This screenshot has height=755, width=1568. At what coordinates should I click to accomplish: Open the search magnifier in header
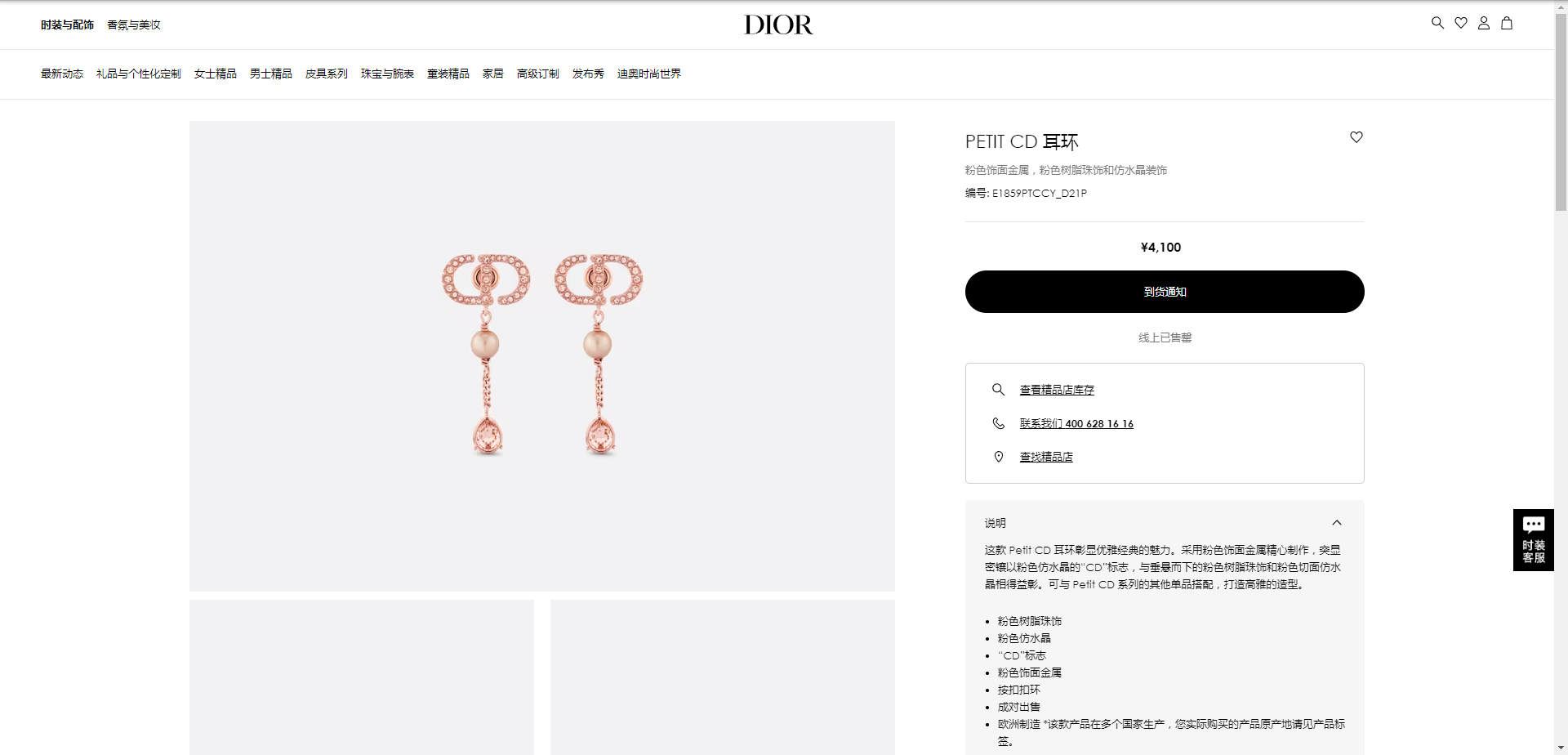(1438, 23)
